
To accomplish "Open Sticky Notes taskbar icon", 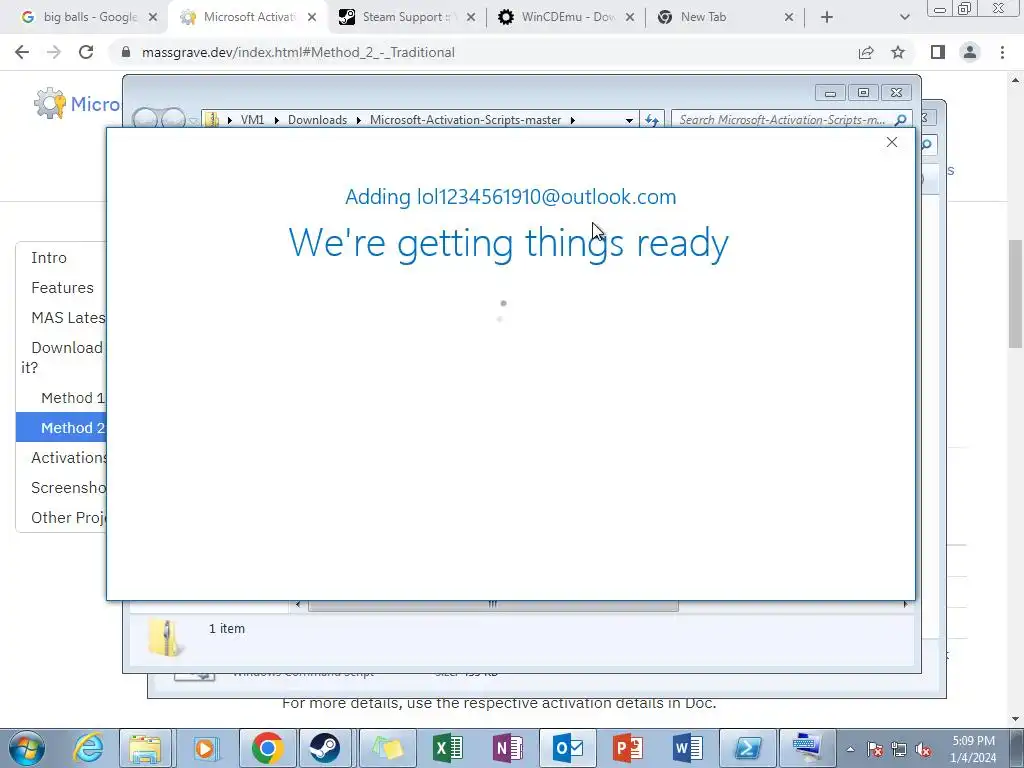I will pyautogui.click(x=387, y=748).
